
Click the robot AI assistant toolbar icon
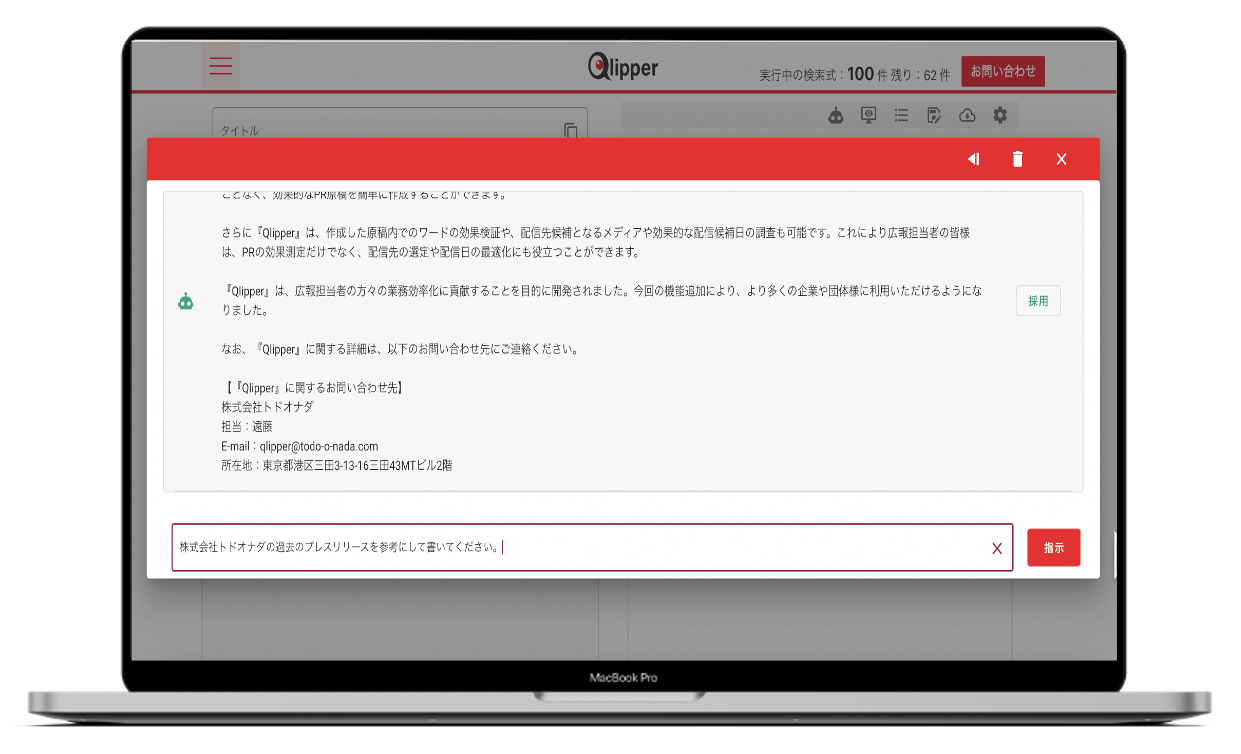point(836,116)
